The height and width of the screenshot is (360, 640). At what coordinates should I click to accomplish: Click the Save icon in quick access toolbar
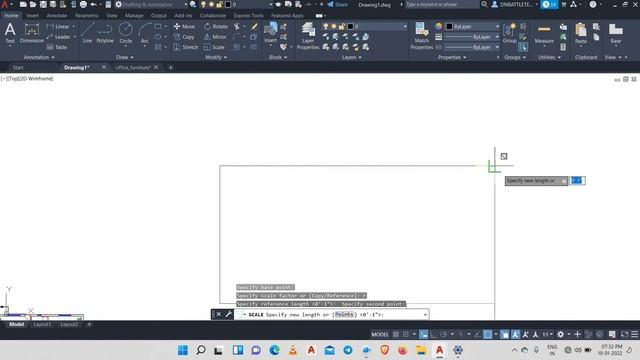coord(43,4)
